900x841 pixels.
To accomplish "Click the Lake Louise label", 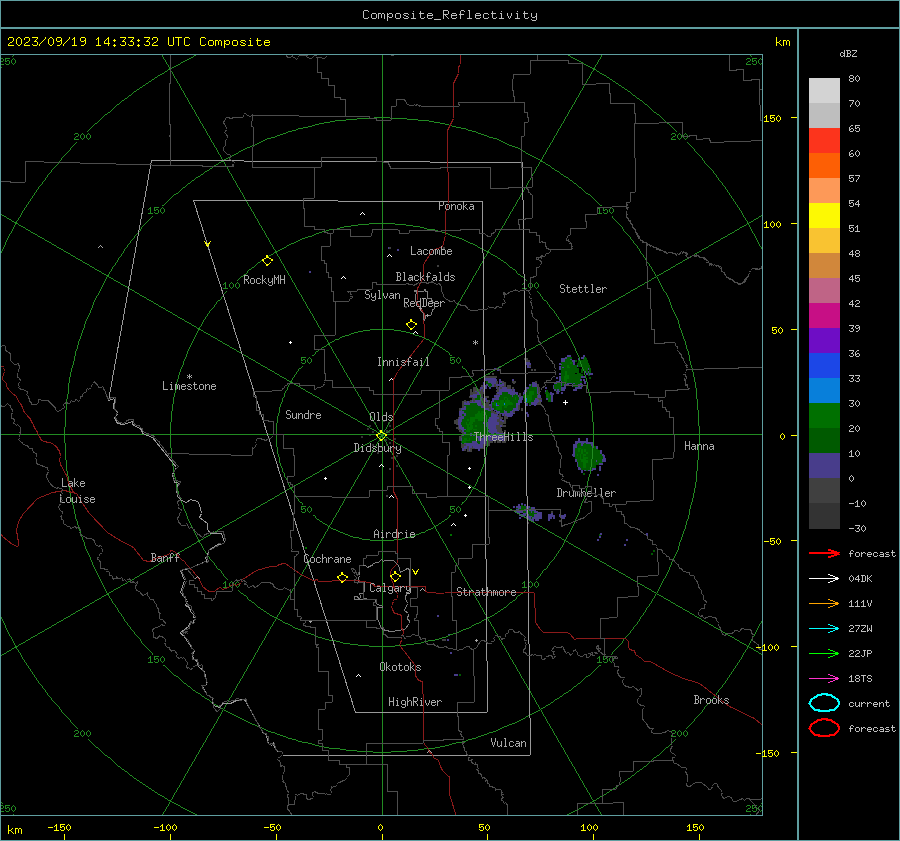I will coord(77,491).
